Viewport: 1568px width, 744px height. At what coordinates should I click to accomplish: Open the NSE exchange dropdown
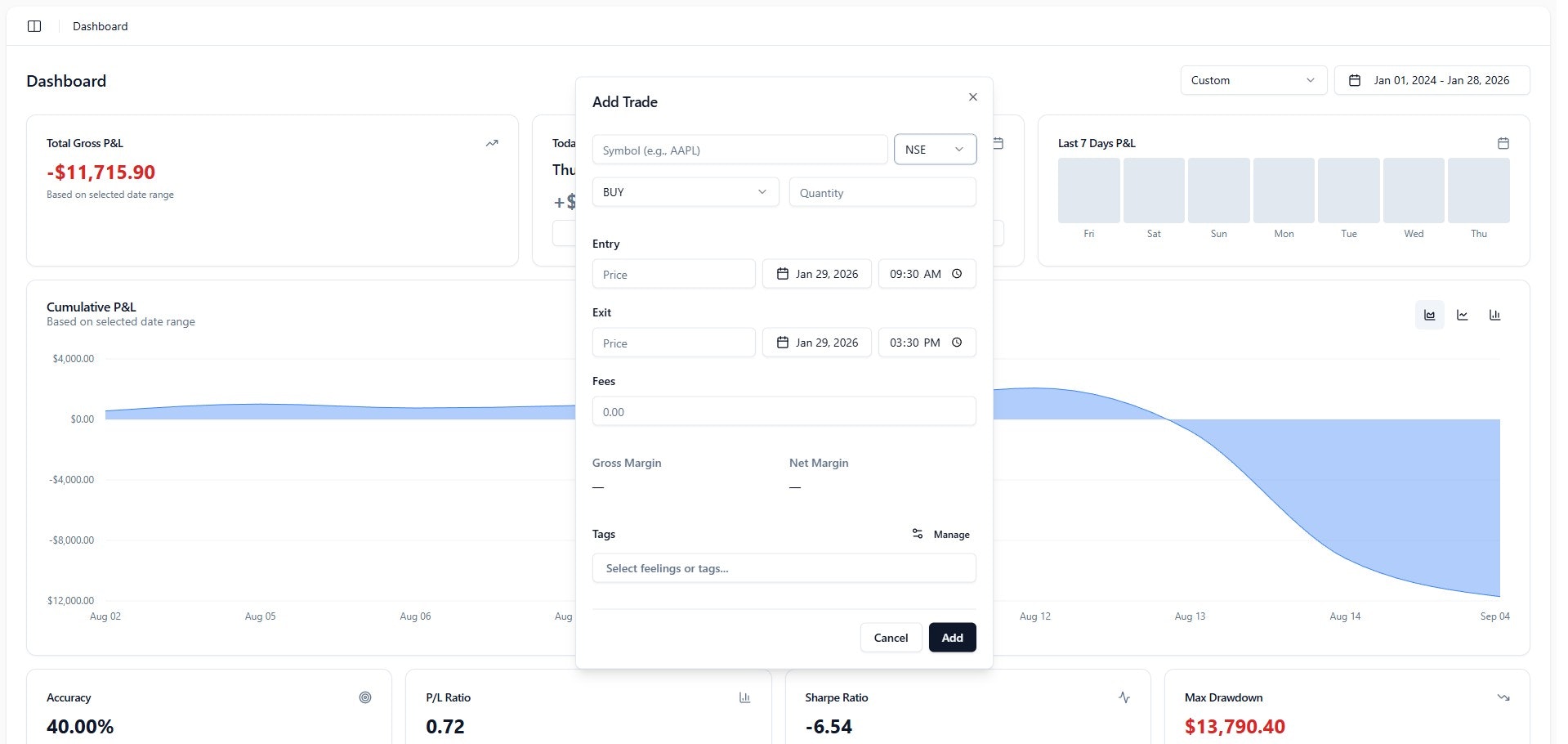click(x=935, y=149)
